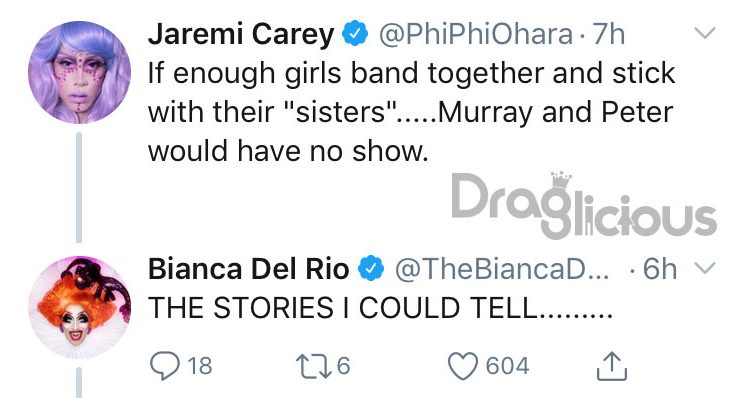Like the tweet with 604 likes
The width and height of the screenshot is (741, 398).
(x=463, y=366)
